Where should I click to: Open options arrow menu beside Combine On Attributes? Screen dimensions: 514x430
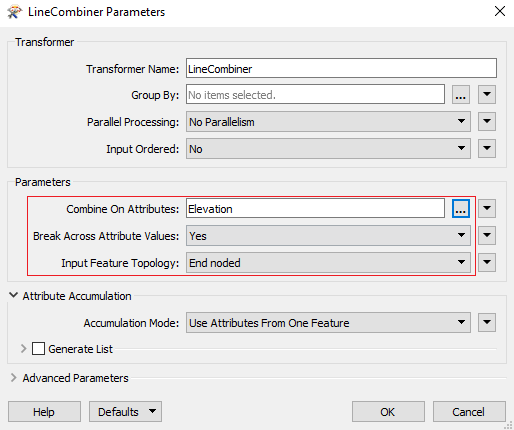487,209
